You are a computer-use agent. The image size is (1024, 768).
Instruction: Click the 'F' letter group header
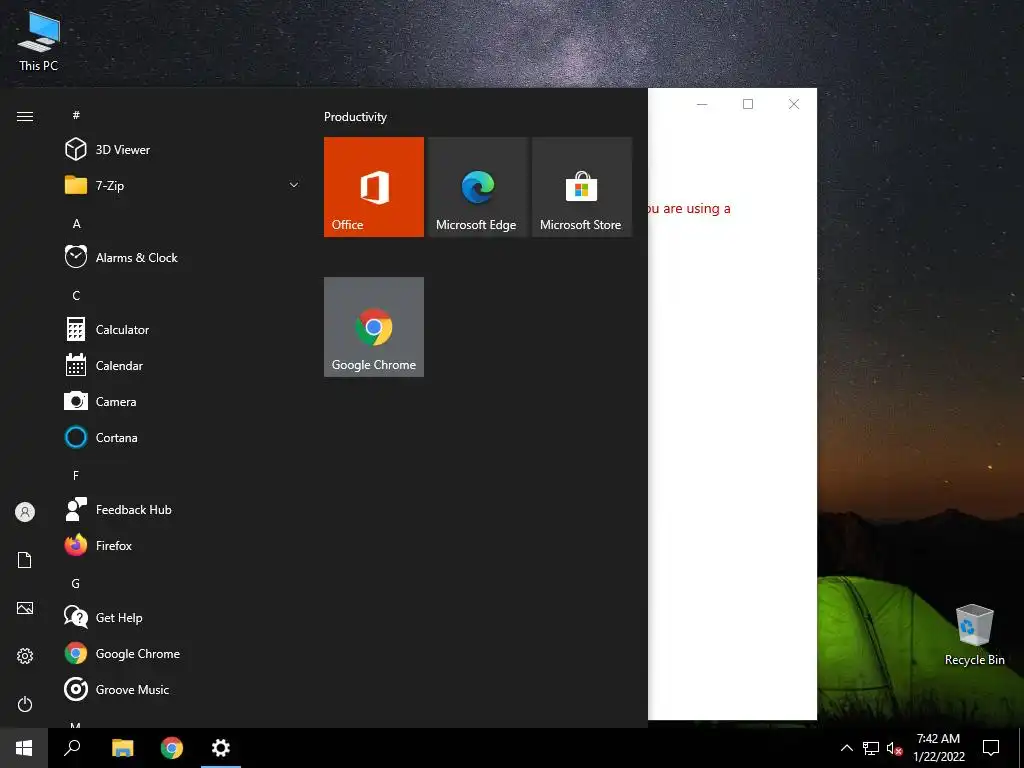tap(76, 475)
